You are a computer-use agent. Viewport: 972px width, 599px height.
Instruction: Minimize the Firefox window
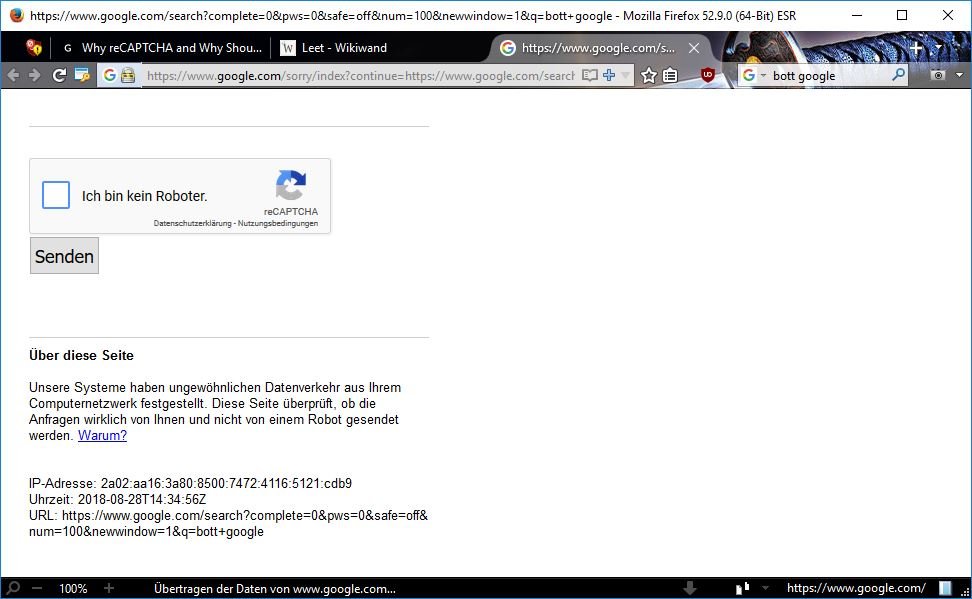point(857,15)
